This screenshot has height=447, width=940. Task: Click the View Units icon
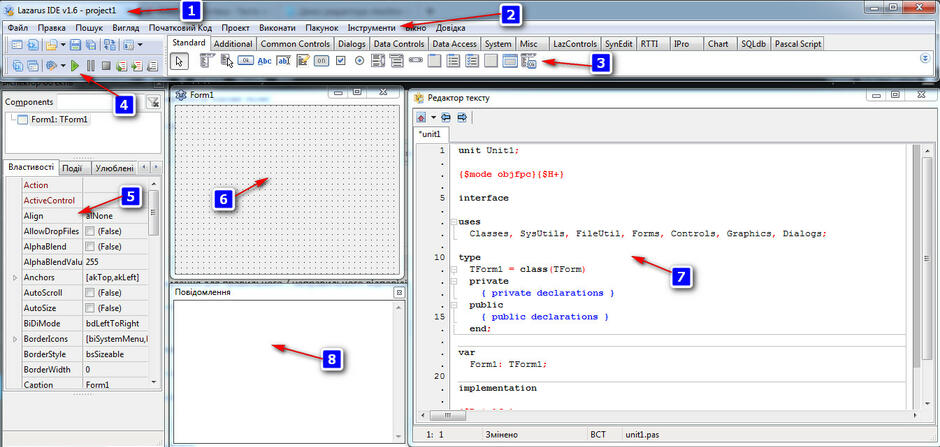click(x=18, y=65)
